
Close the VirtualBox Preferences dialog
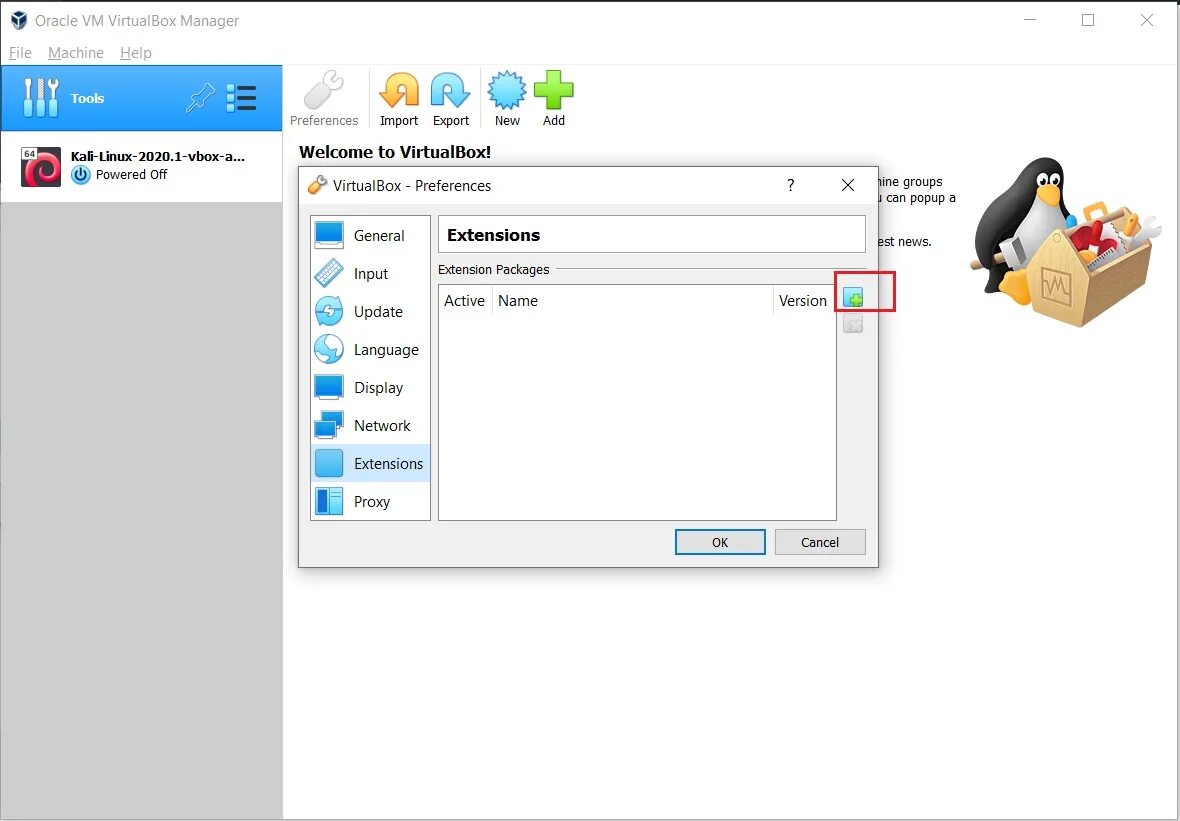pyautogui.click(x=847, y=185)
